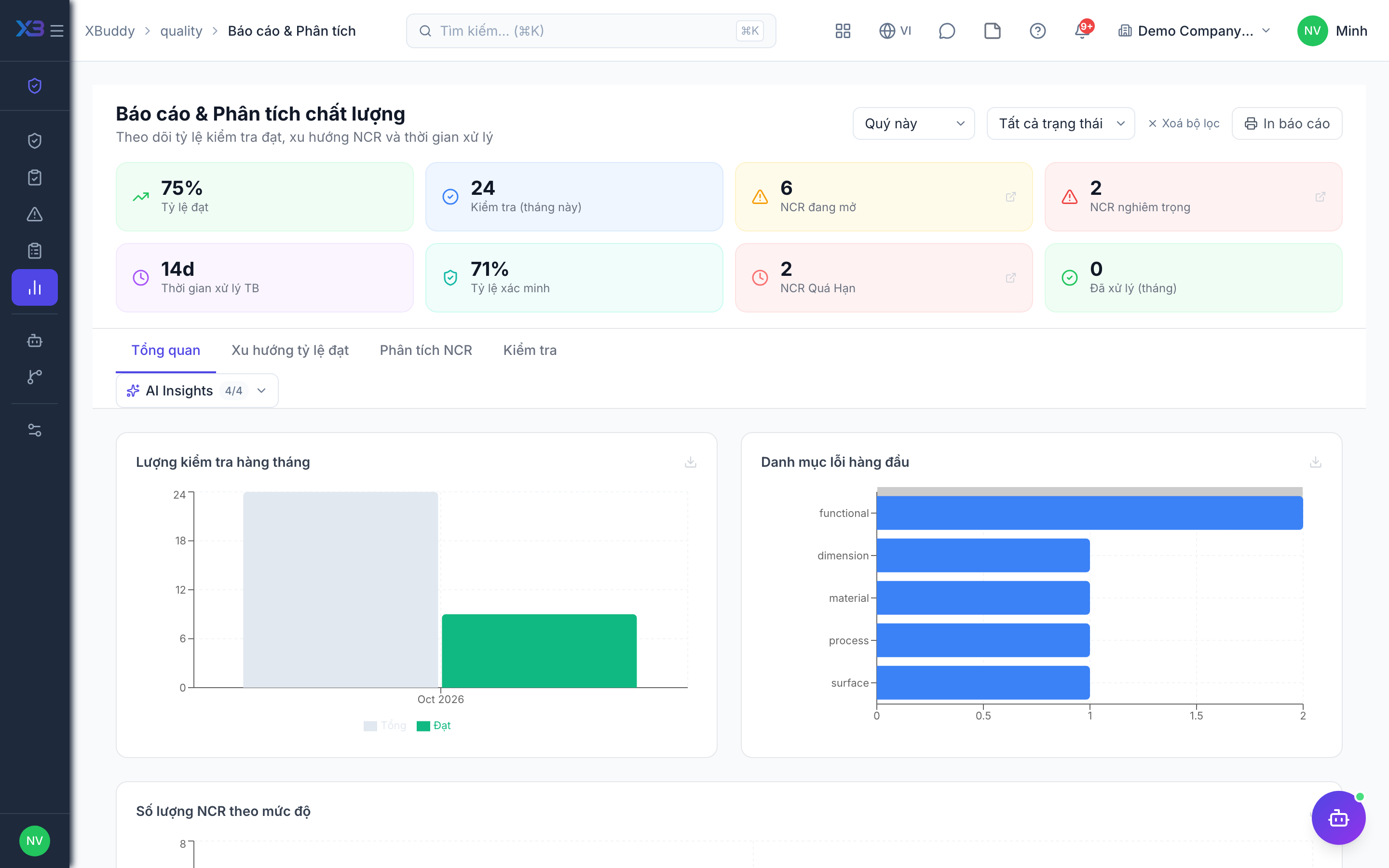Download the Lượng kiểm tra hàng tháng chart

[x=691, y=462]
